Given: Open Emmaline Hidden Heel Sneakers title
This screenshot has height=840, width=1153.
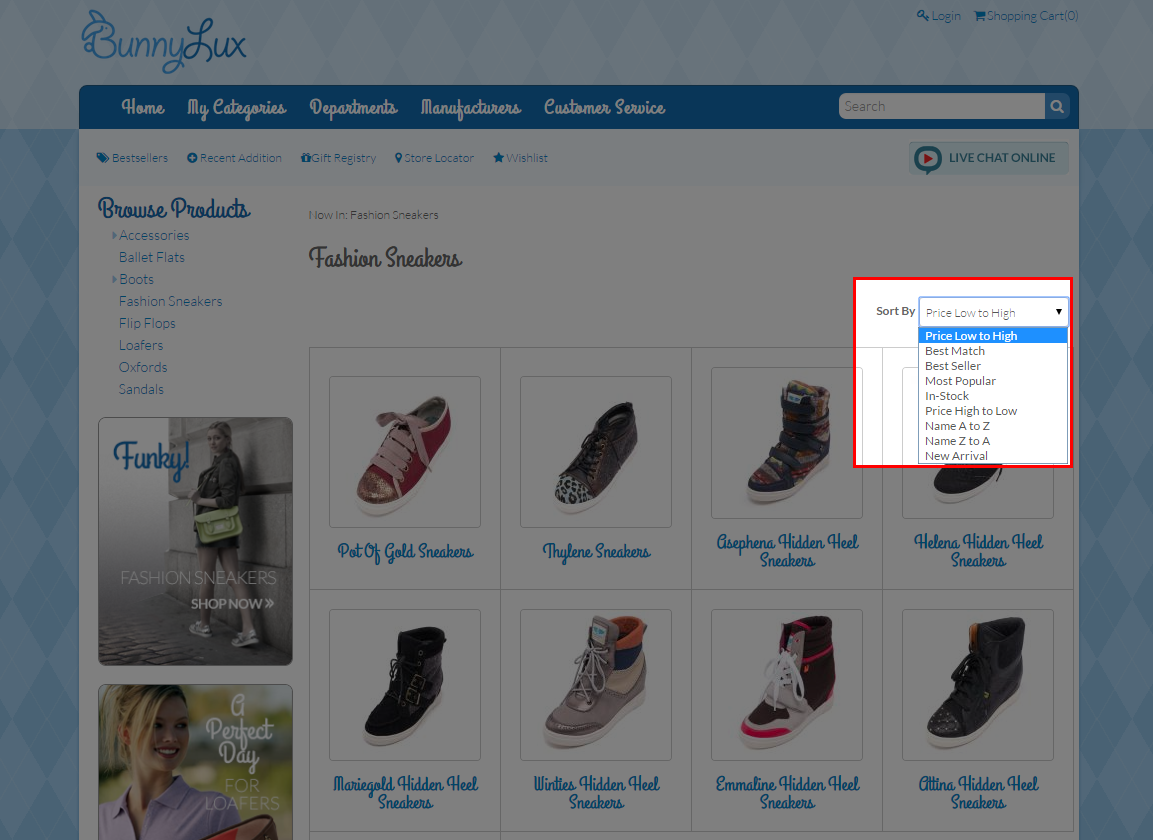Looking at the screenshot, I should (787, 794).
